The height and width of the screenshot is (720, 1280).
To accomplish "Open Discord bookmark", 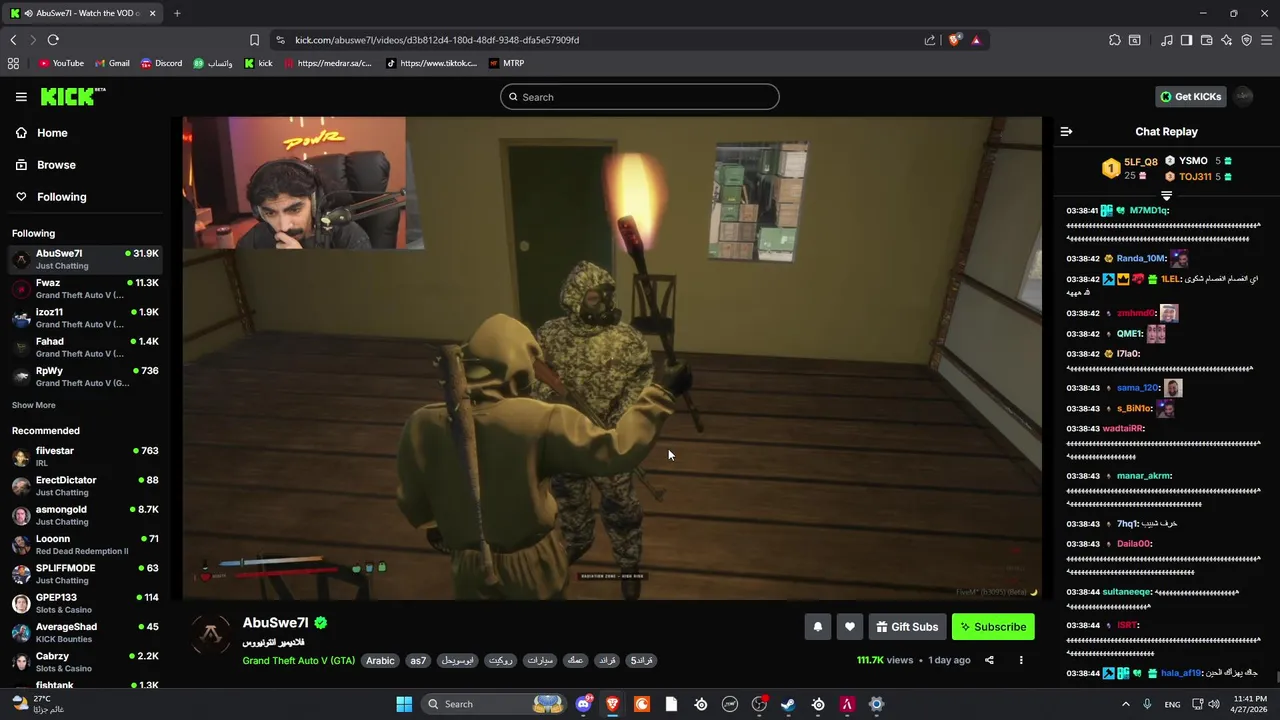I will point(161,63).
